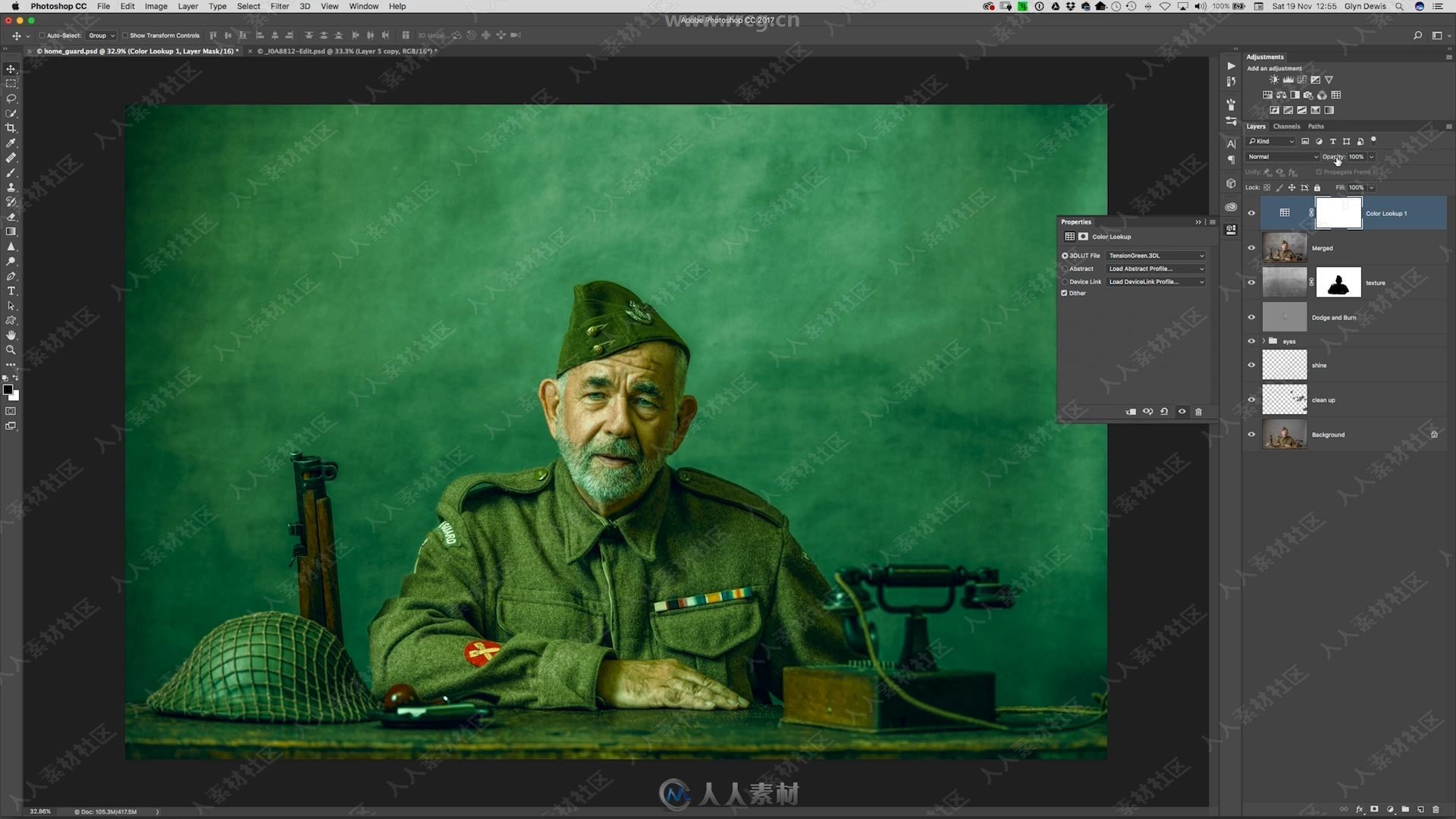Viewport: 1456px width, 819px height.
Task: Clip adjustment to layer below in Properties
Action: pos(1131,412)
